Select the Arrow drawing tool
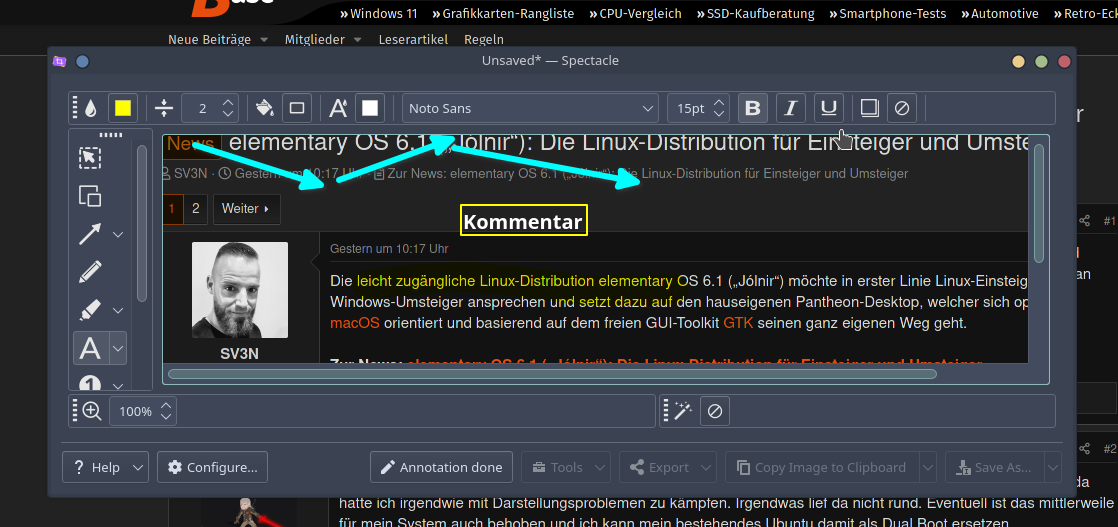 [90, 234]
